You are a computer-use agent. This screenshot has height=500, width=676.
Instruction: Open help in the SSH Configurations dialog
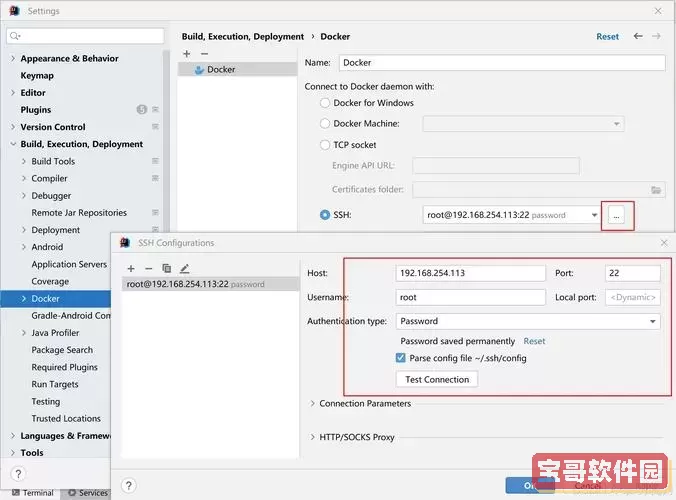coord(128,486)
